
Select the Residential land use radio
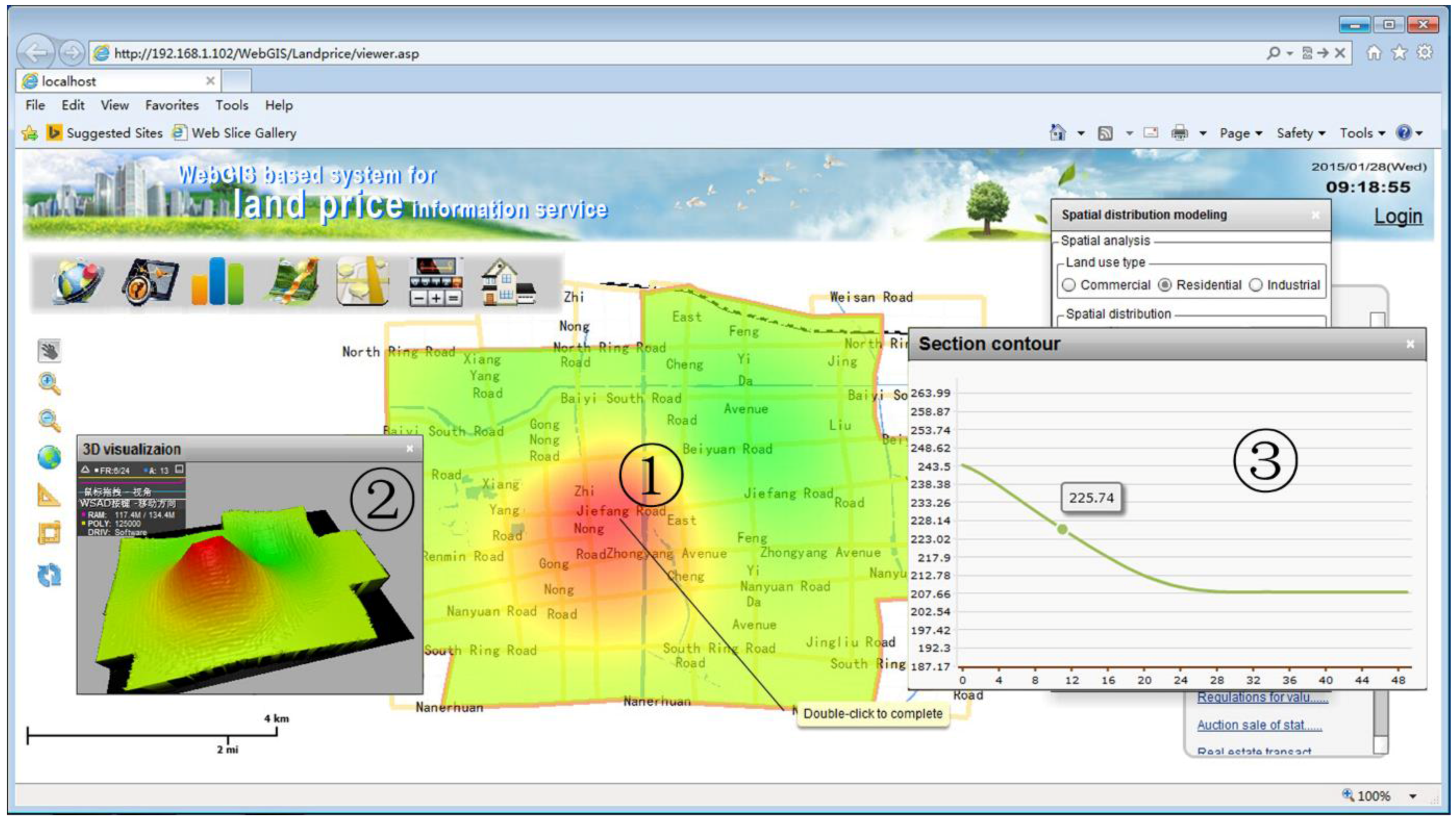coord(1164,285)
